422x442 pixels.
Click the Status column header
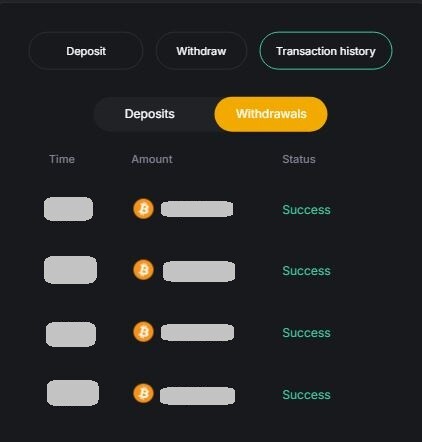tap(299, 159)
